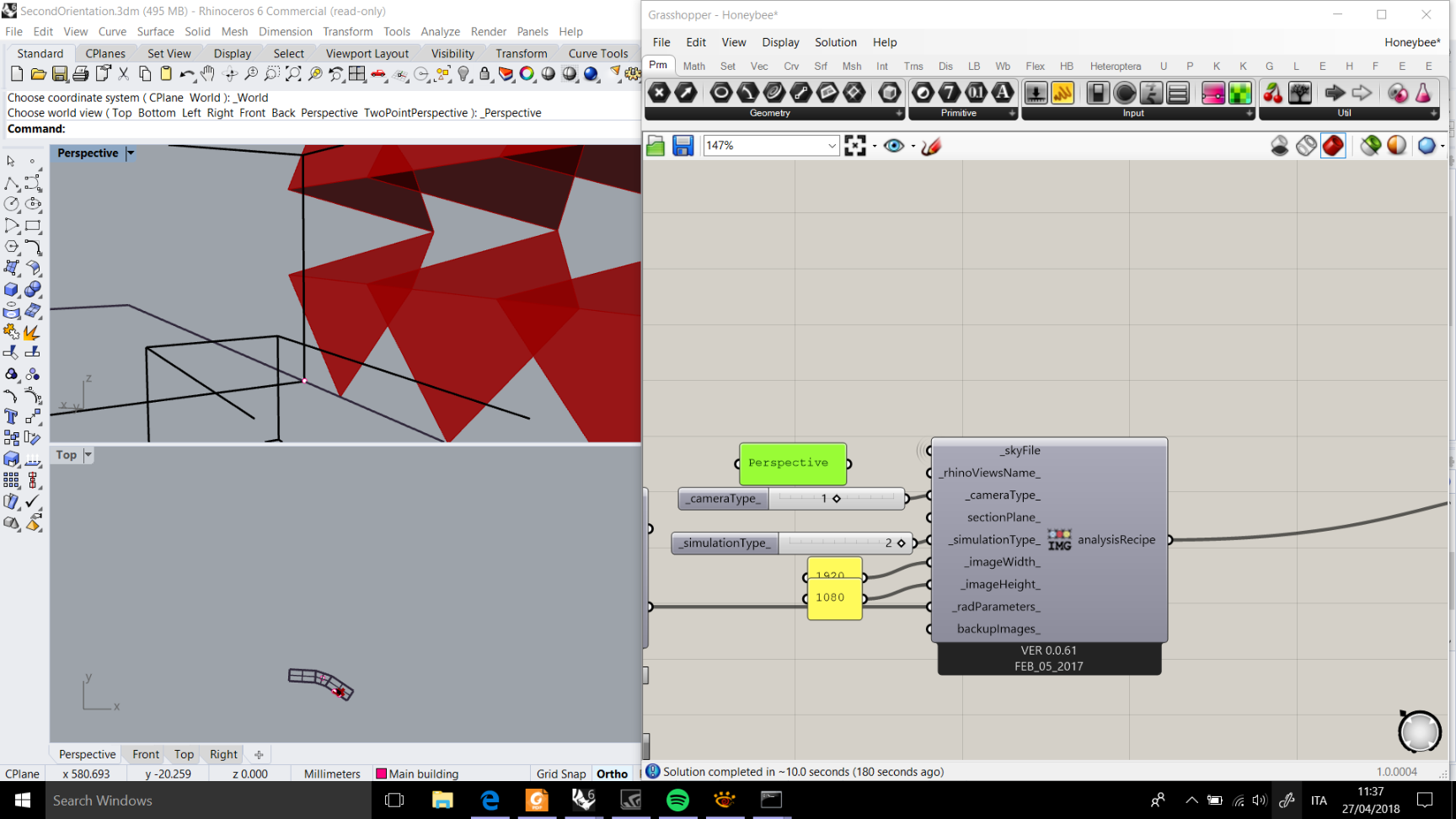Click the Print icon in Rhino toolbar

pyautogui.click(x=81, y=74)
